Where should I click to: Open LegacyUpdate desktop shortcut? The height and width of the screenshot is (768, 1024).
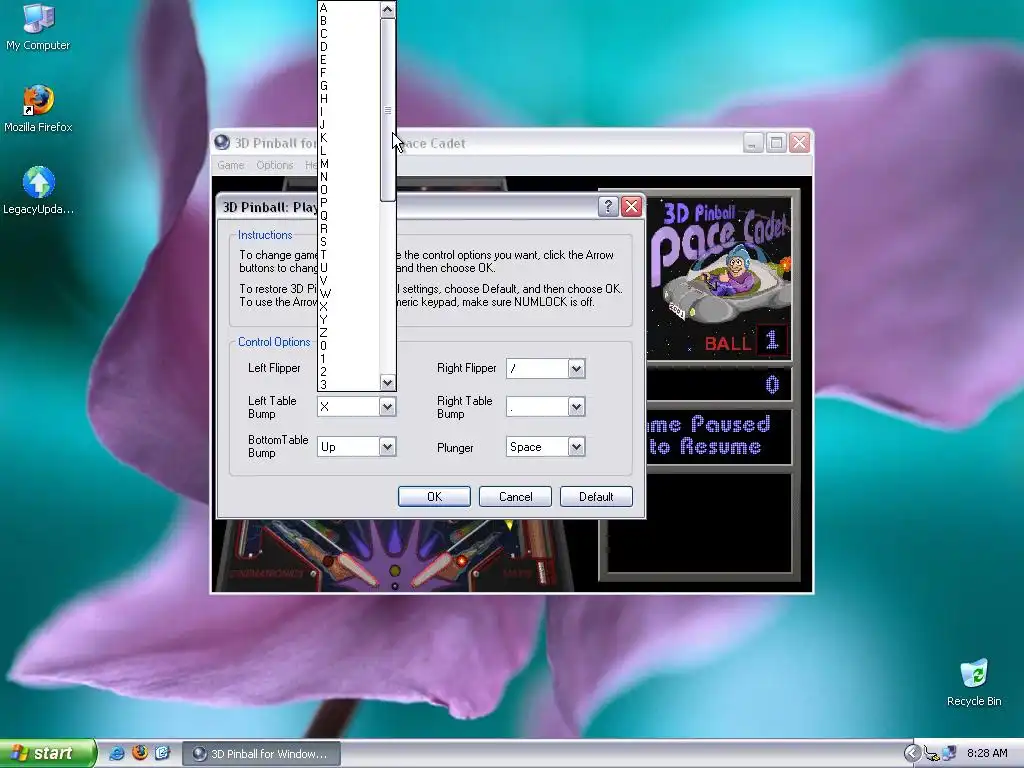pos(38,191)
